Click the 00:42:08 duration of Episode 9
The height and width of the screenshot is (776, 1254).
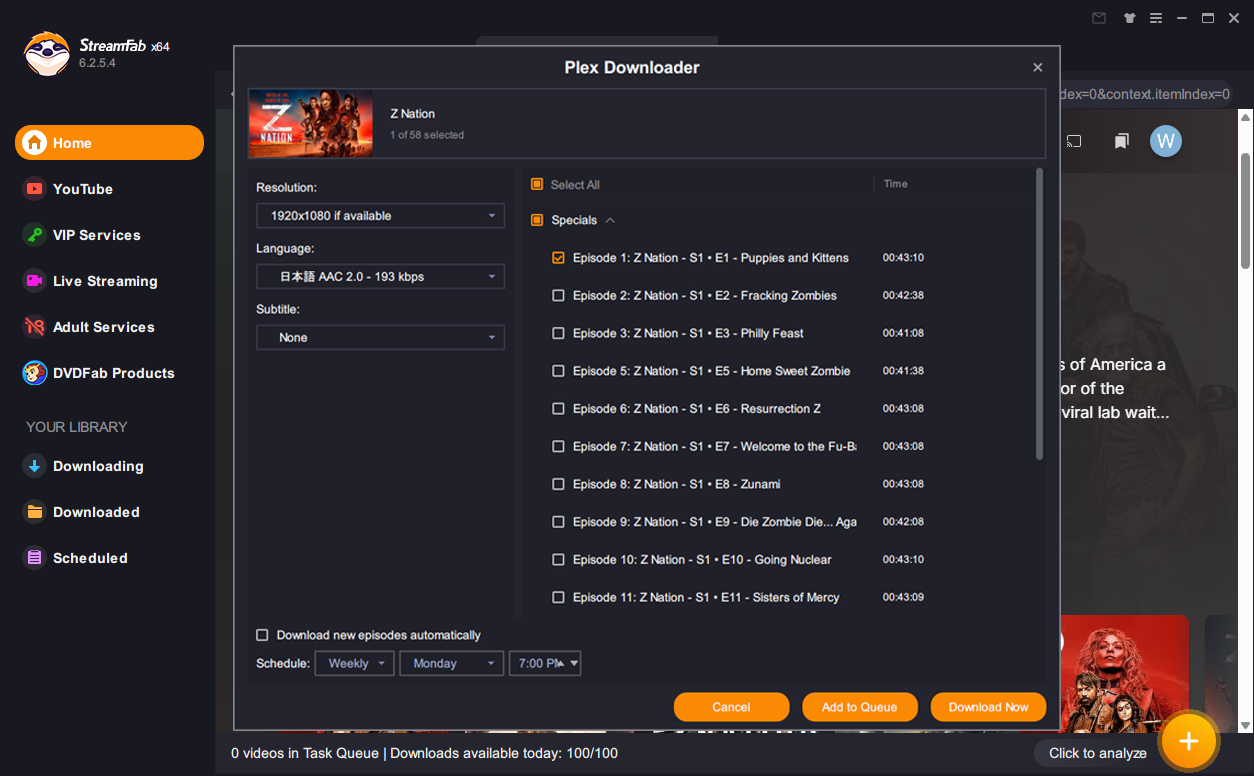903,522
